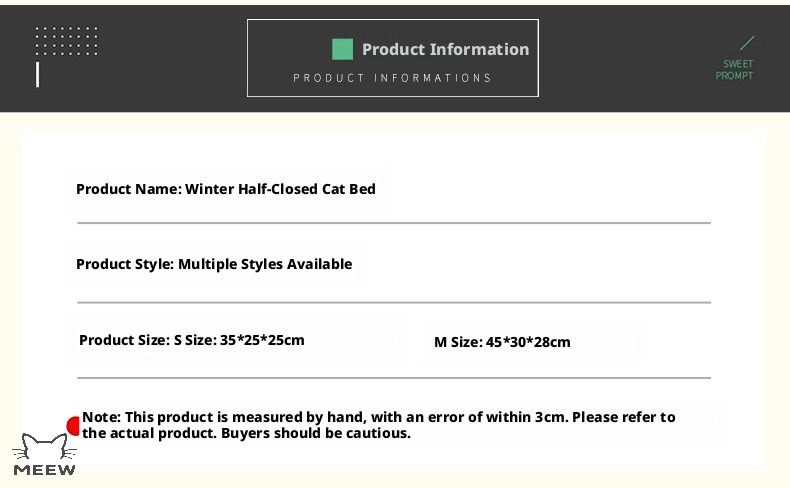Click the MEEW cat logo
The width and height of the screenshot is (790, 488).
tap(44, 454)
